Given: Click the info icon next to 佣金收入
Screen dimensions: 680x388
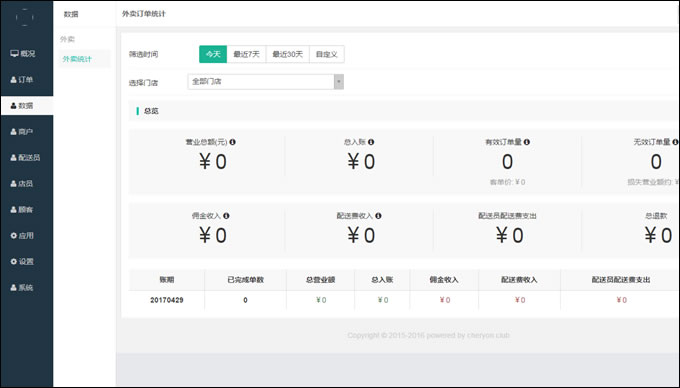Looking at the screenshot, I should click(x=226, y=215).
